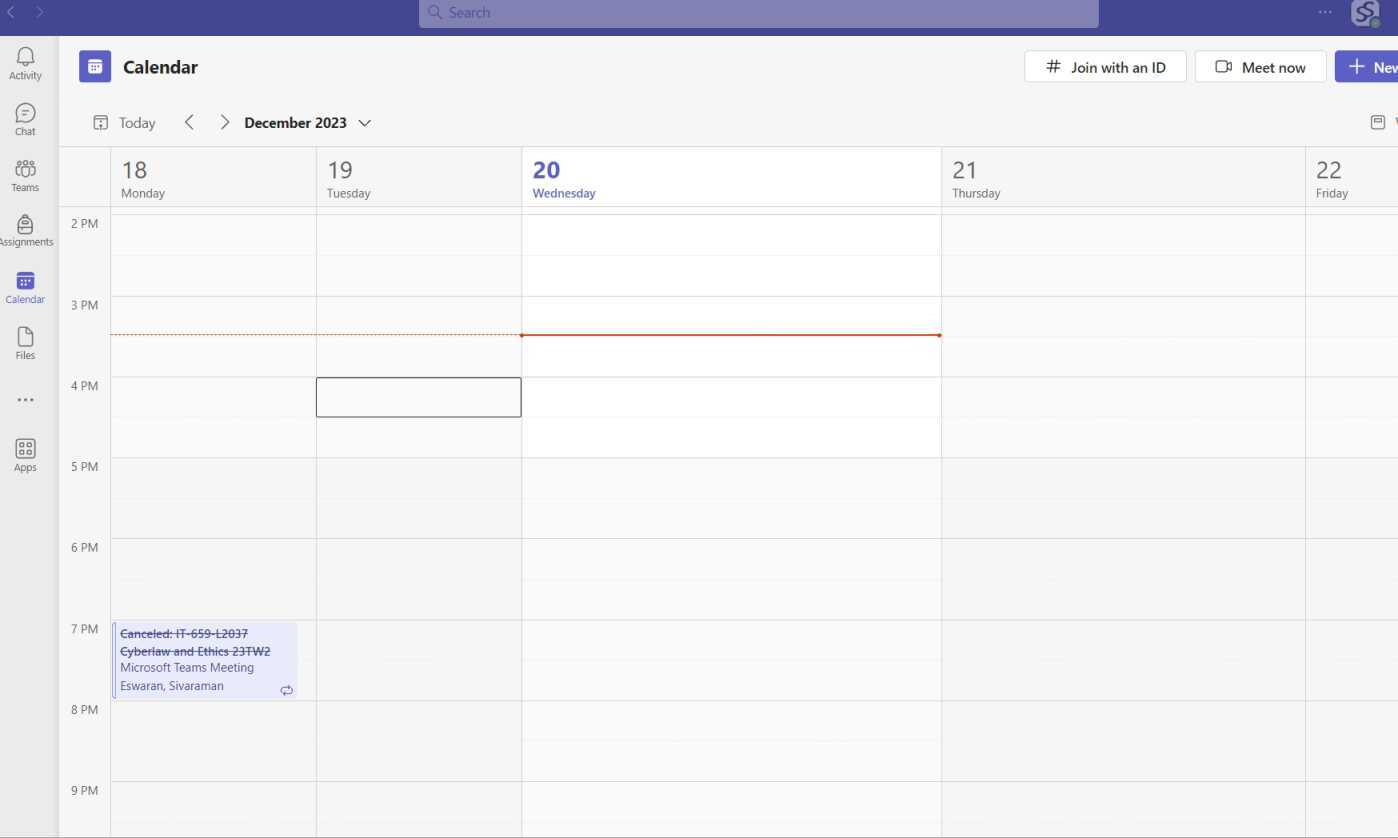
Task: Expand the December 2023 month picker
Action: click(307, 122)
